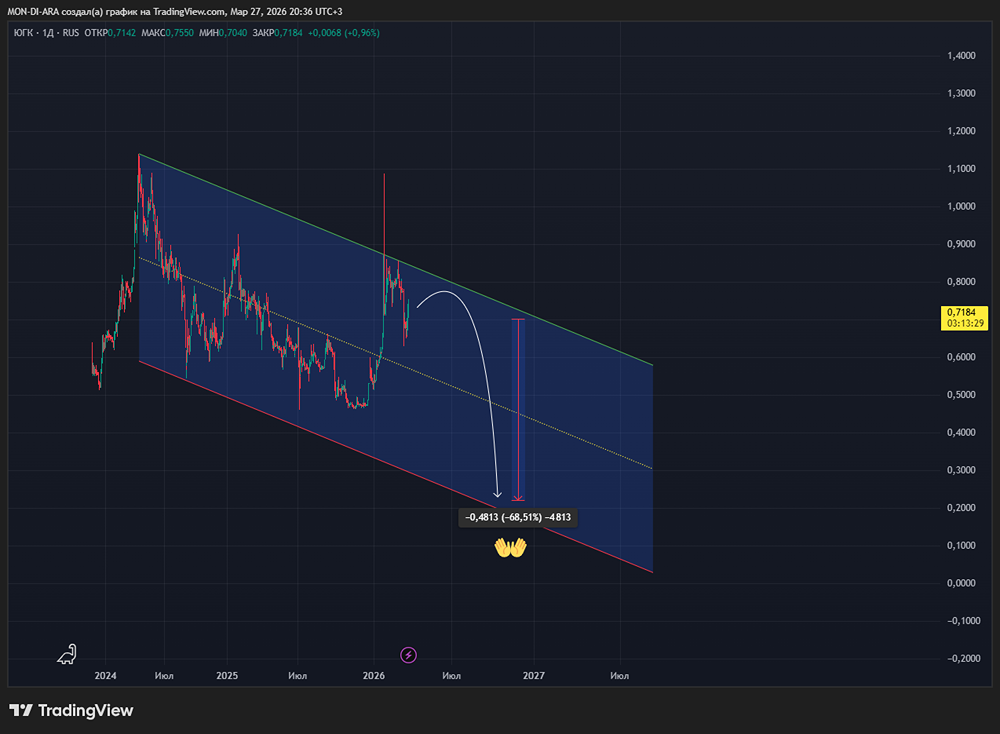This screenshot has width=1000, height=734.
Task: Click the yellow 0,7184 current price label
Action: (964, 318)
